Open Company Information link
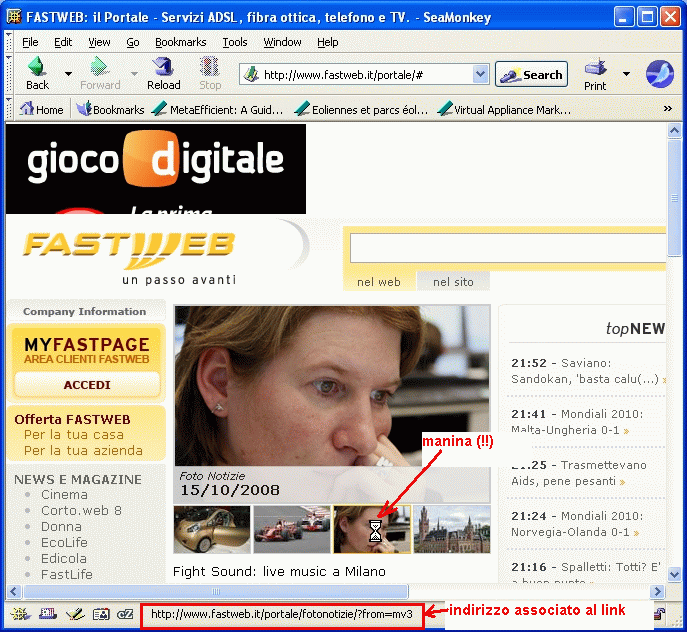The width and height of the screenshot is (687, 632). pos(85,312)
